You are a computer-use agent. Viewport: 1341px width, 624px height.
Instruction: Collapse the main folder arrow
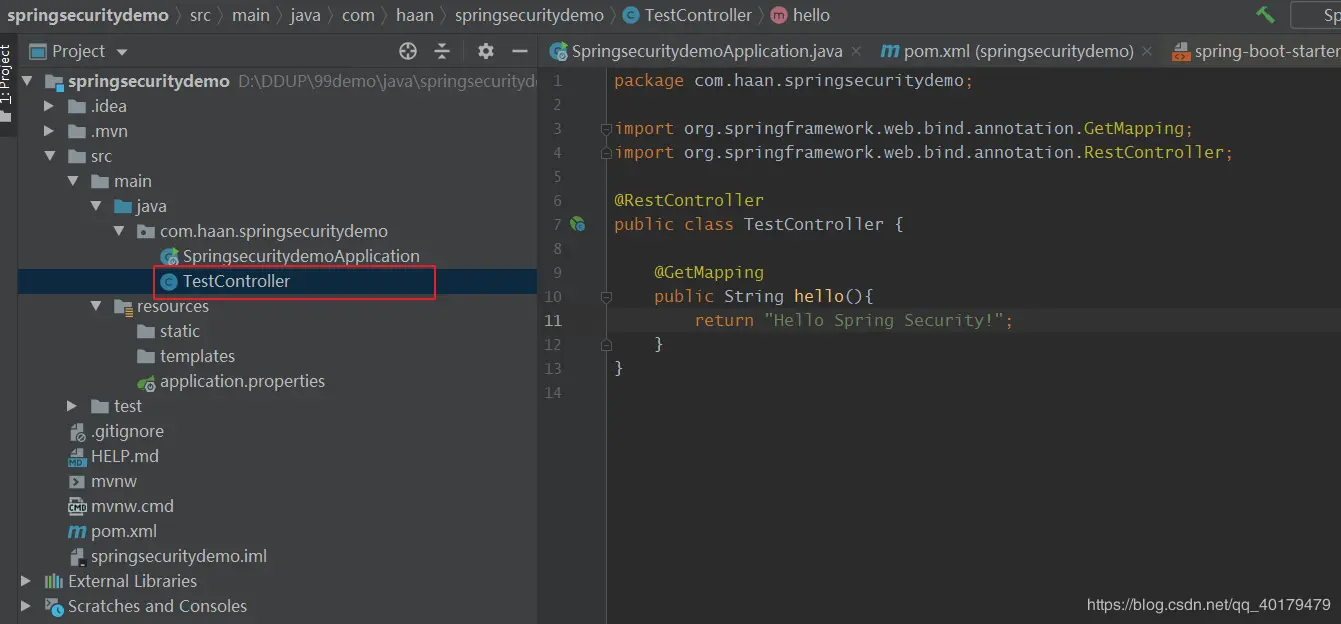tap(73, 181)
